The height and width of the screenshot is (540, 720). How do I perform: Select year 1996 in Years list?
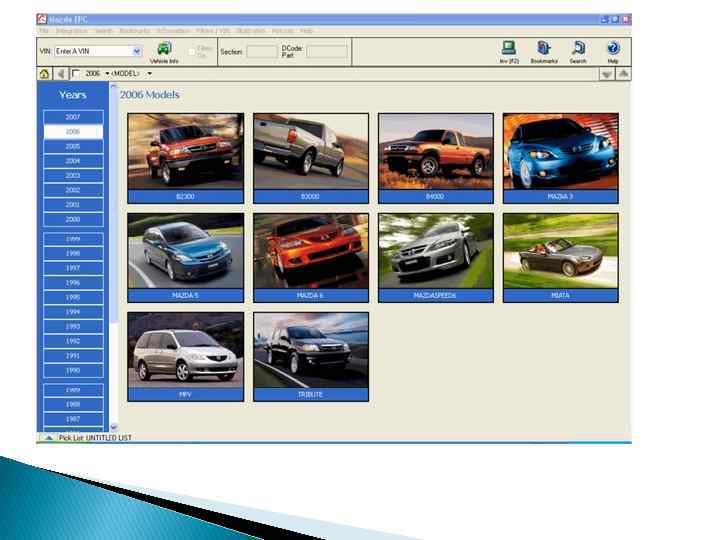coord(73,283)
